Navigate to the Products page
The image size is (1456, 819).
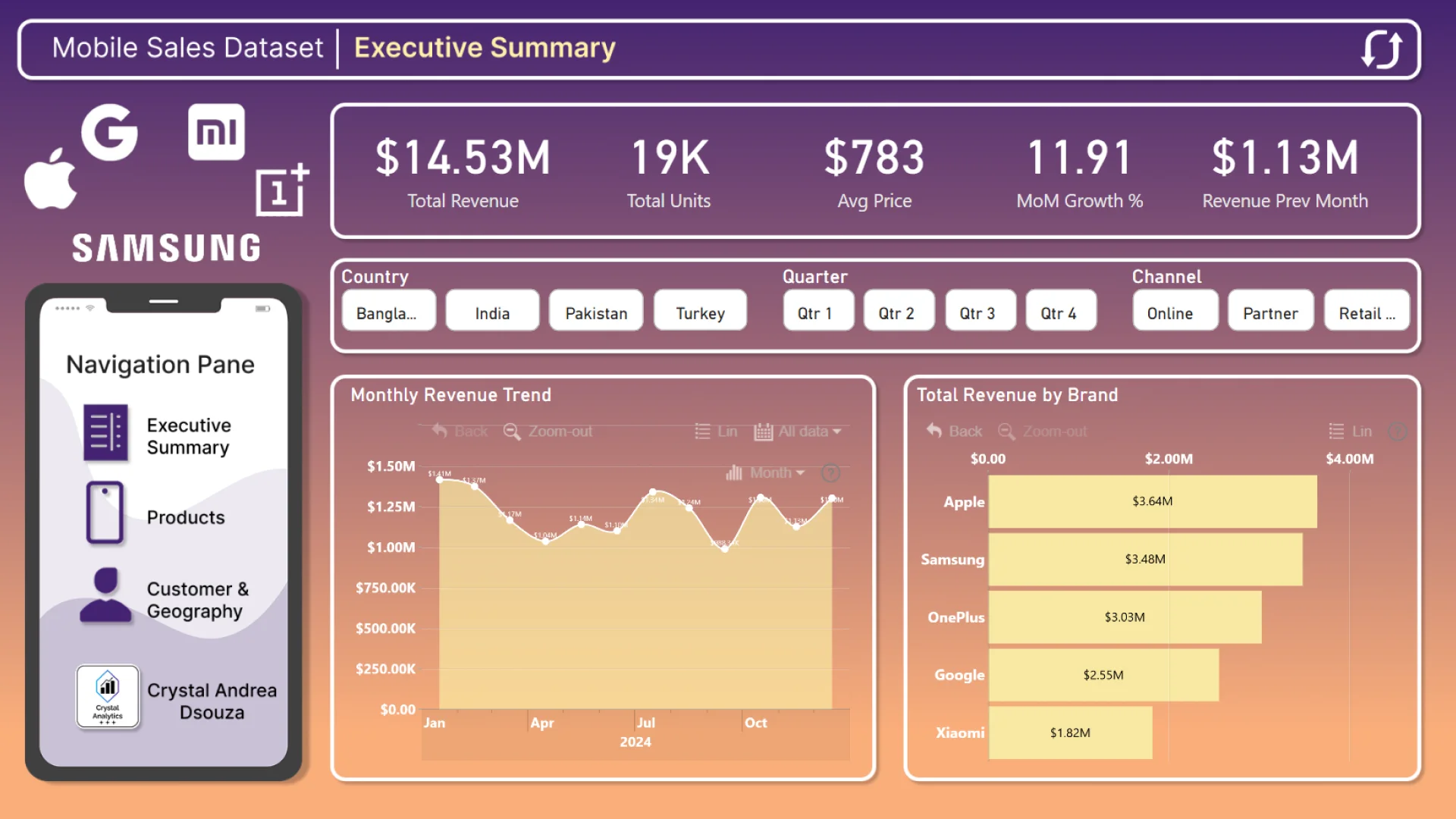point(186,517)
